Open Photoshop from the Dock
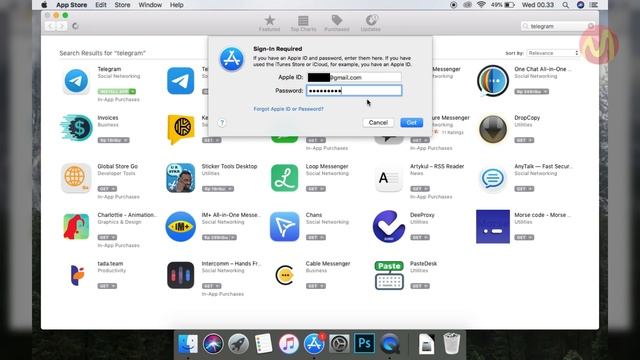This screenshot has width=640, height=360. [x=364, y=344]
